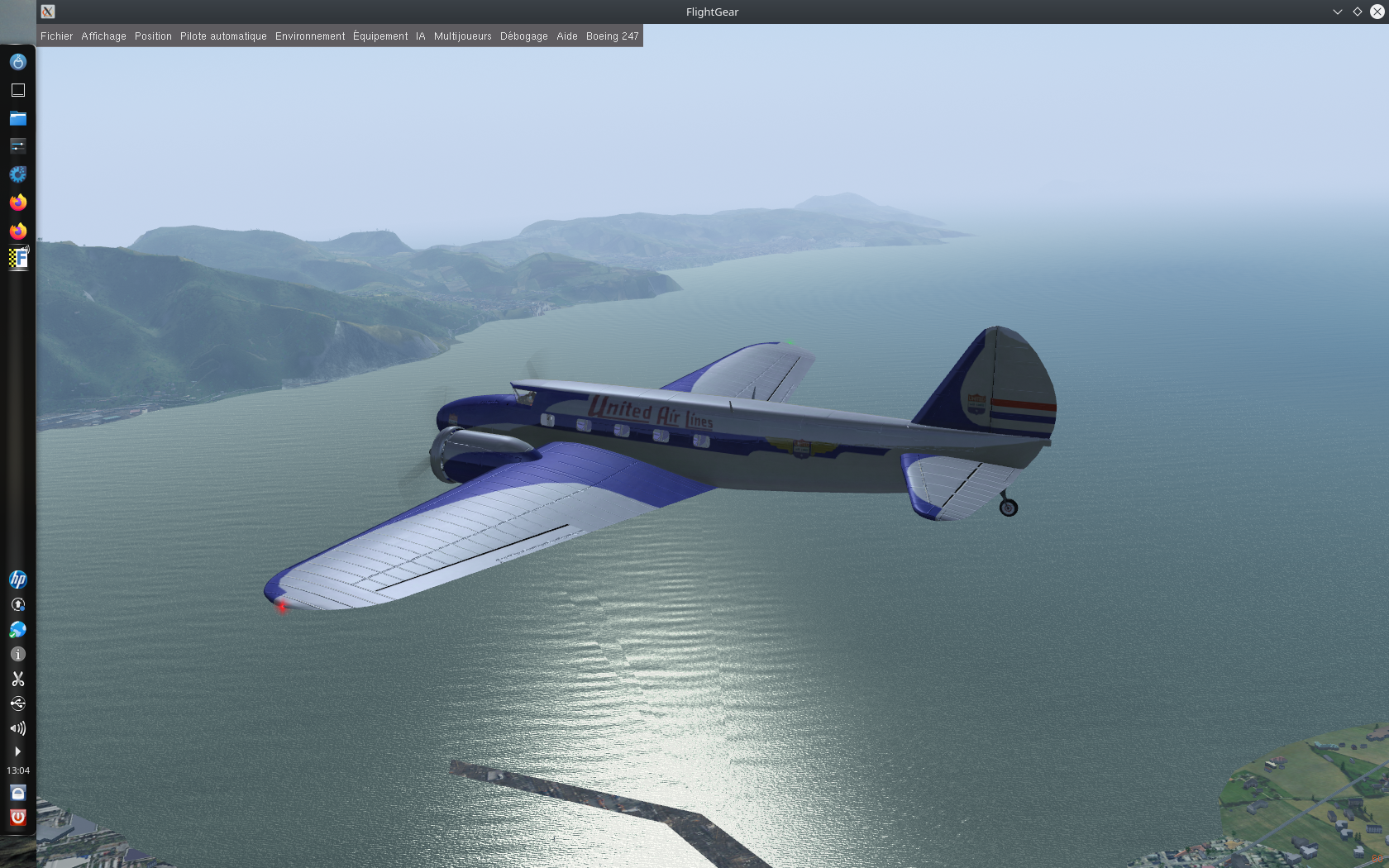Open the Débogage menu
This screenshot has width=1389, height=868.
click(523, 36)
